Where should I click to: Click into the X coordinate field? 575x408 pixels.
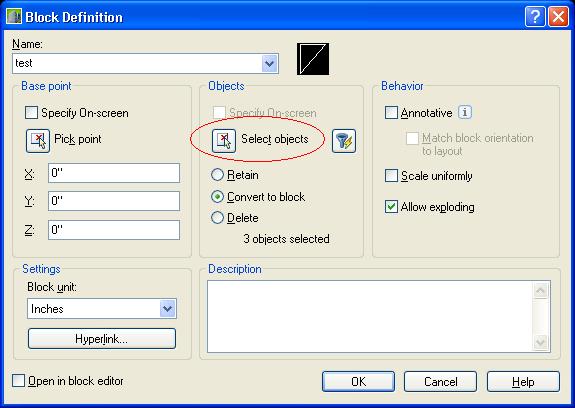114,173
